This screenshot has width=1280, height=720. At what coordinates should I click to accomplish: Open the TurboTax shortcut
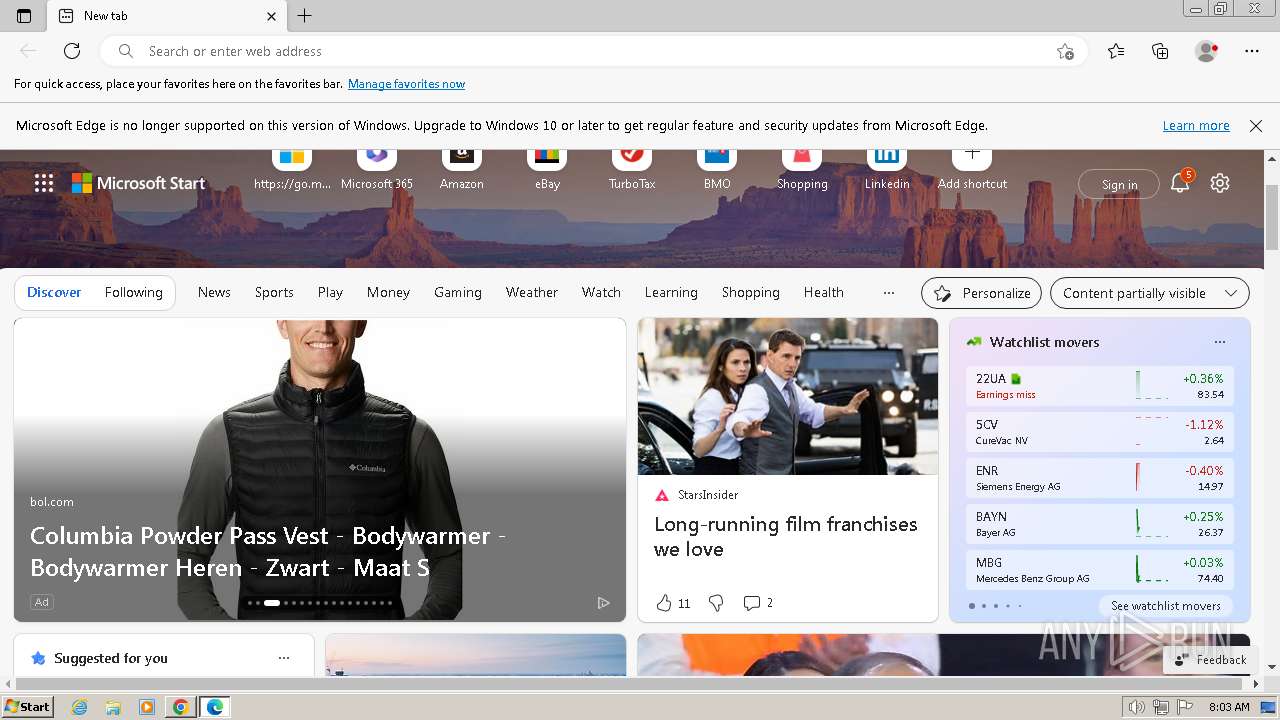pos(632,170)
